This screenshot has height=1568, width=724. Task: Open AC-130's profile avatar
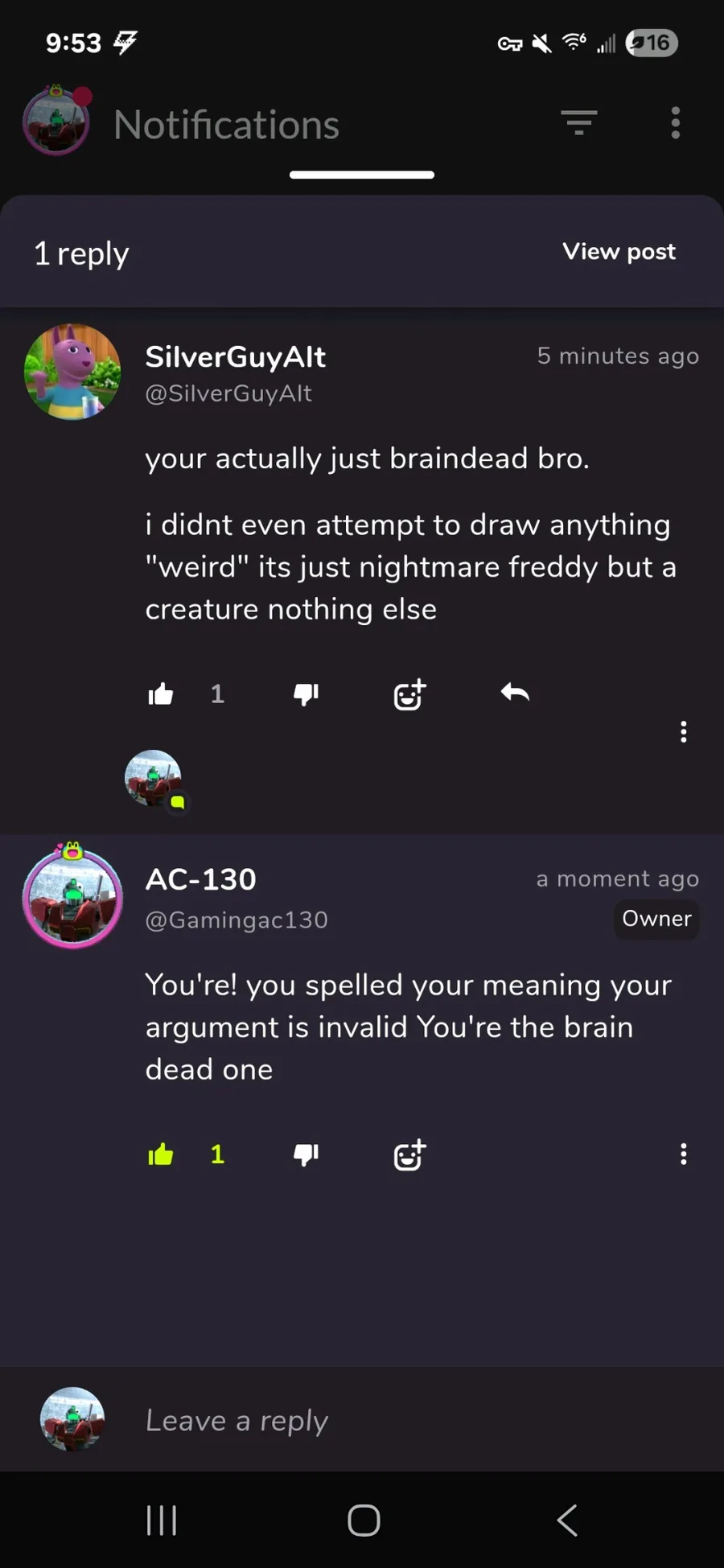(x=72, y=897)
